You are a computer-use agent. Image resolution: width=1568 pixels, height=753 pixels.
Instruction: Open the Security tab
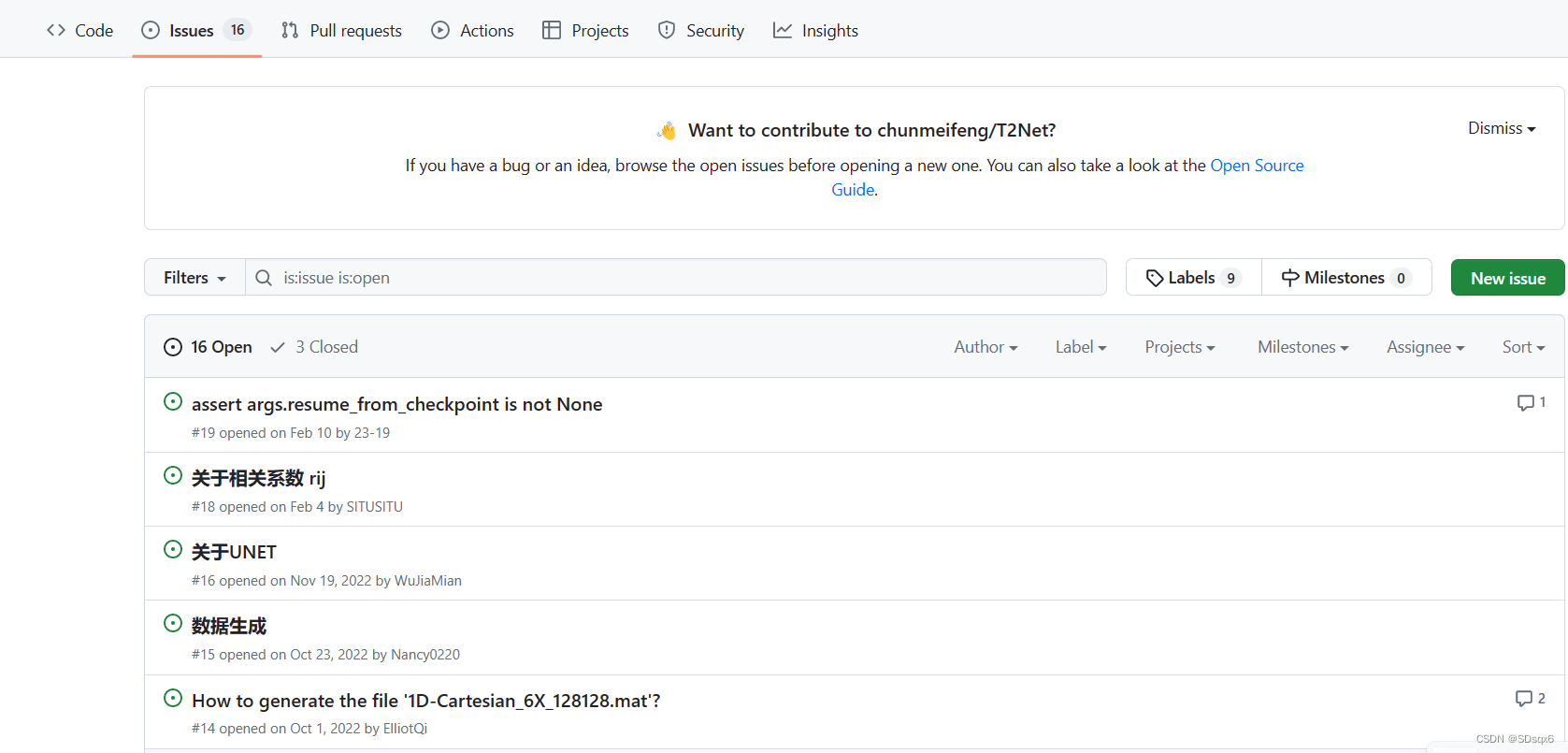(x=701, y=30)
